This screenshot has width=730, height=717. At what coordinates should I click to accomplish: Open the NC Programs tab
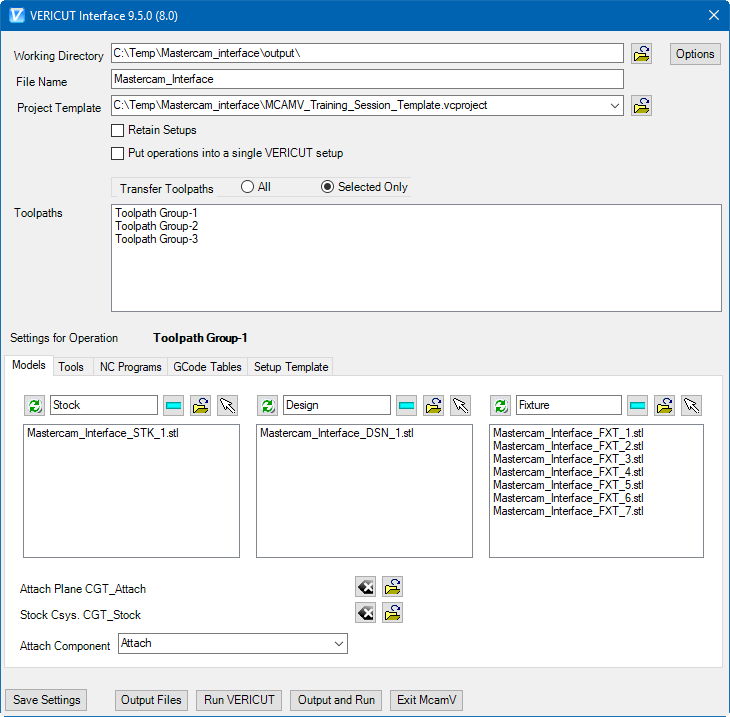130,367
